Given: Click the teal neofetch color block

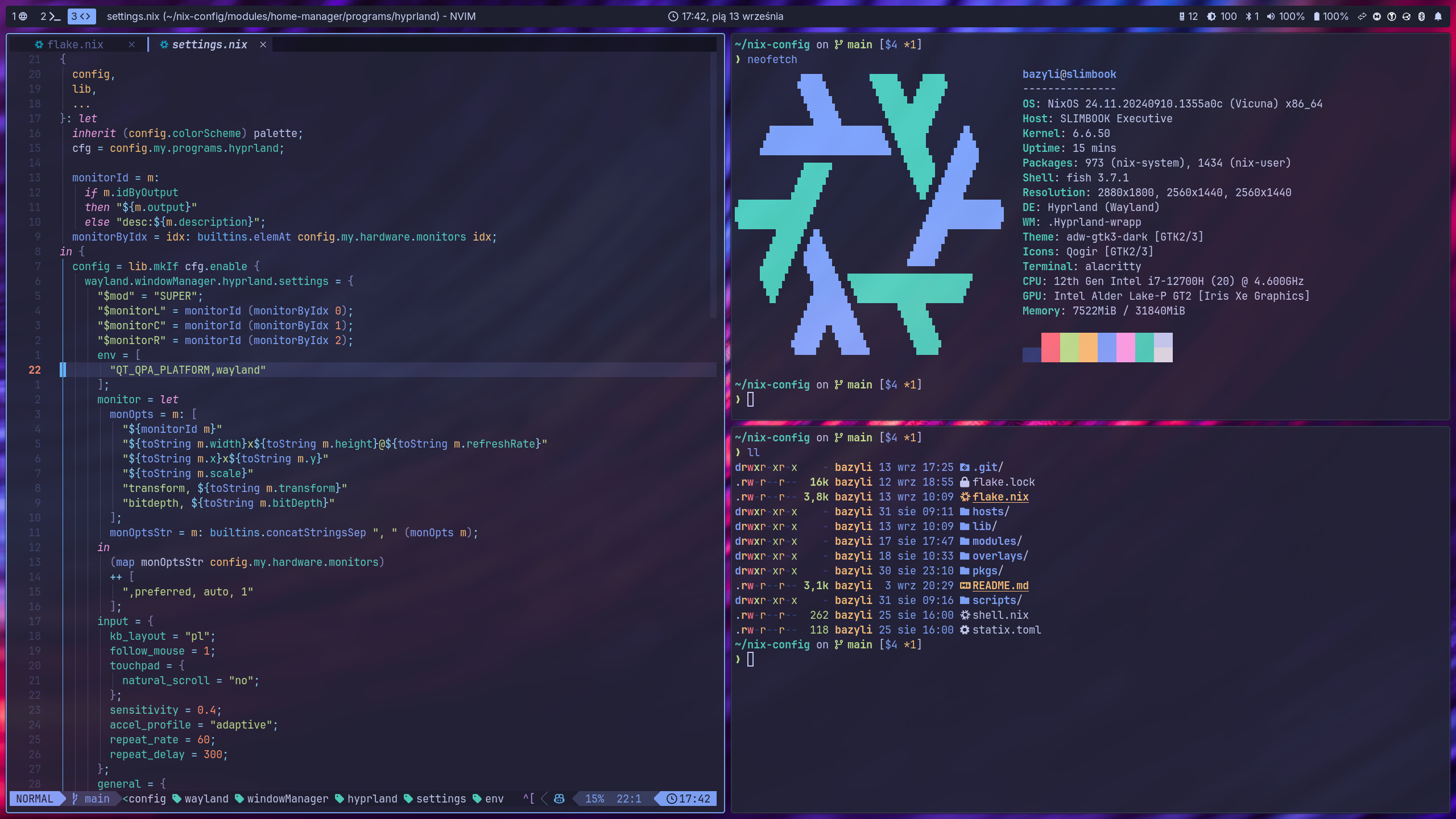Looking at the screenshot, I should click(1144, 348).
